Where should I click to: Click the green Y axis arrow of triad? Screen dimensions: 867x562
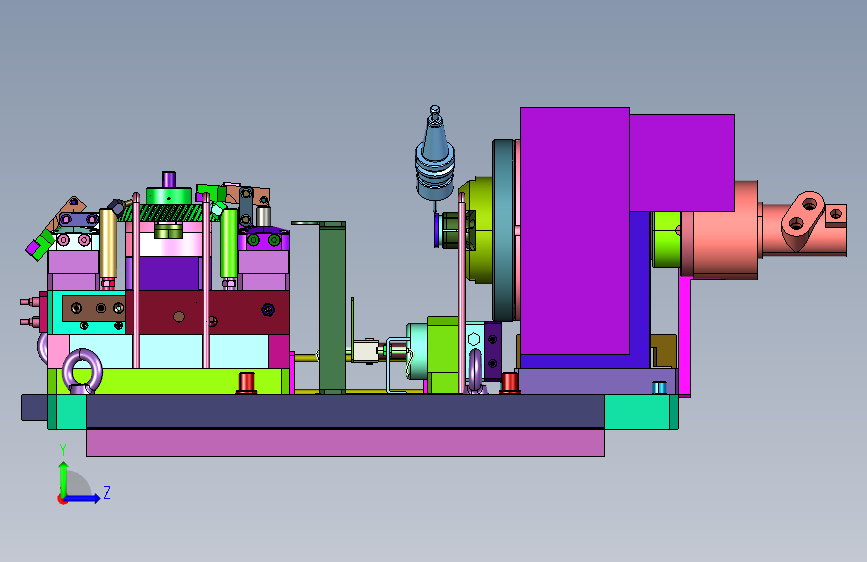pos(63,477)
